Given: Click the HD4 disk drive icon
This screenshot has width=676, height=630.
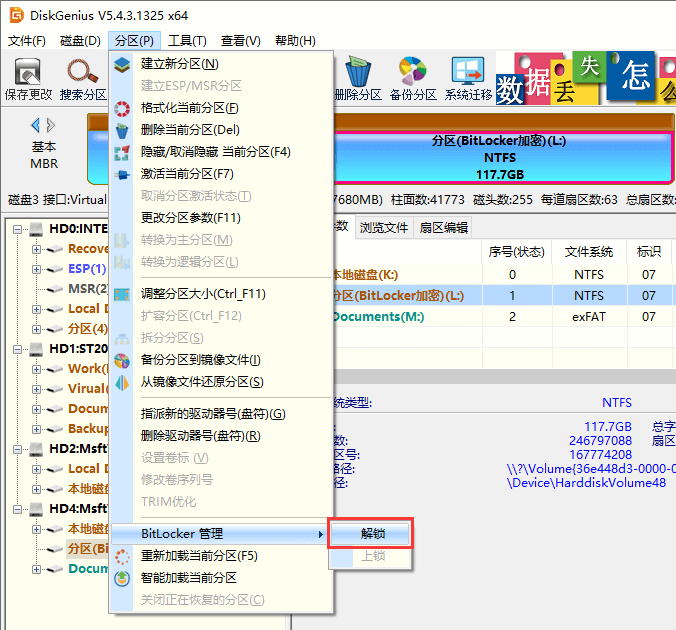Looking at the screenshot, I should click(37, 509).
